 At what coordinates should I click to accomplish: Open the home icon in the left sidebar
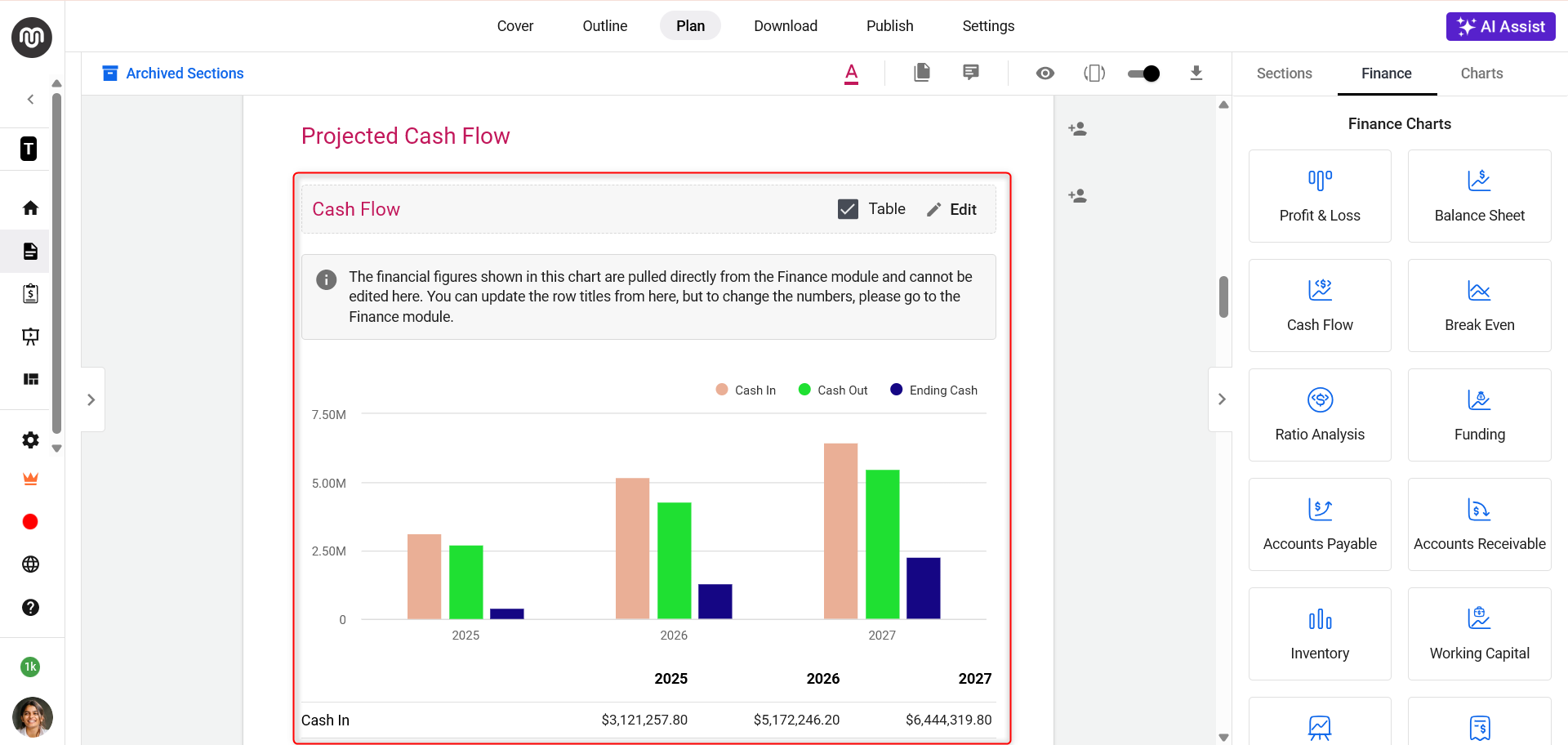tap(30, 208)
